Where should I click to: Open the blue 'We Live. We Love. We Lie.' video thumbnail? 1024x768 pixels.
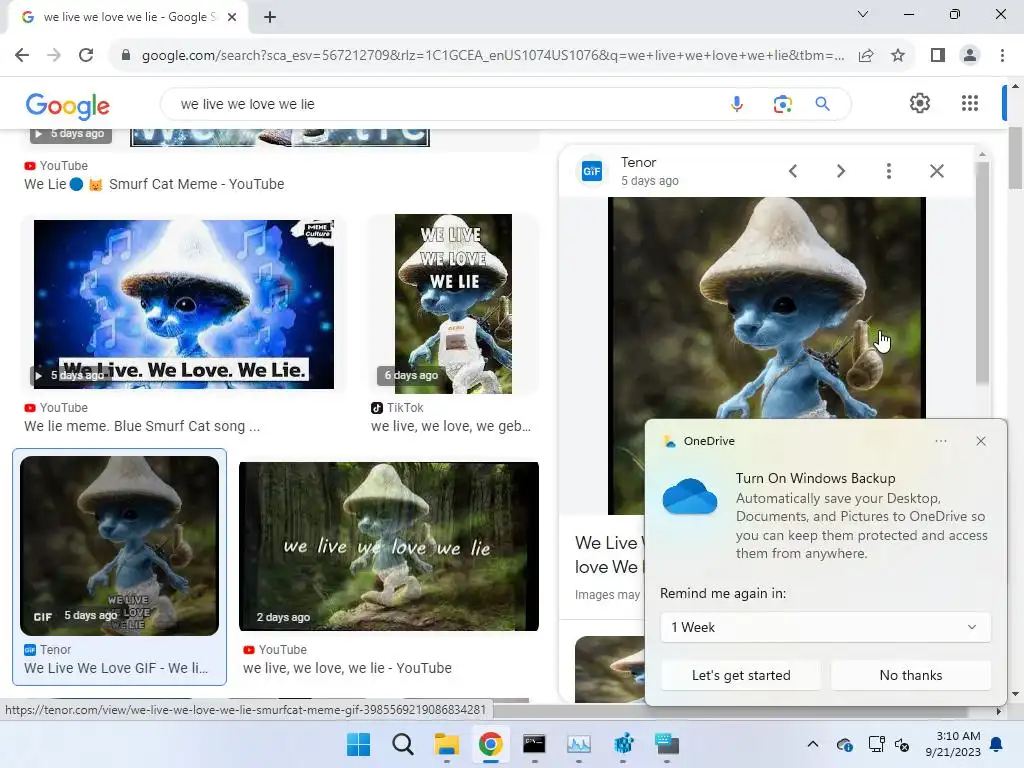point(184,304)
